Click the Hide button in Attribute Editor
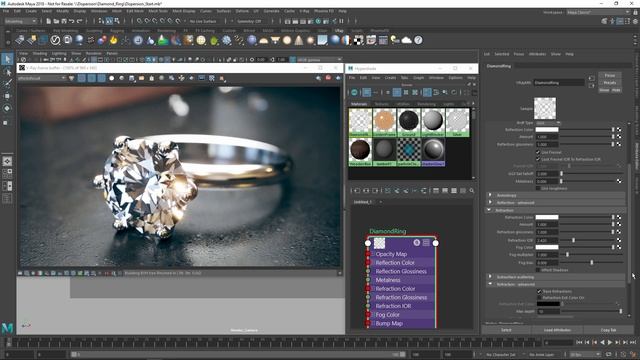640x360 pixels. click(x=616, y=90)
